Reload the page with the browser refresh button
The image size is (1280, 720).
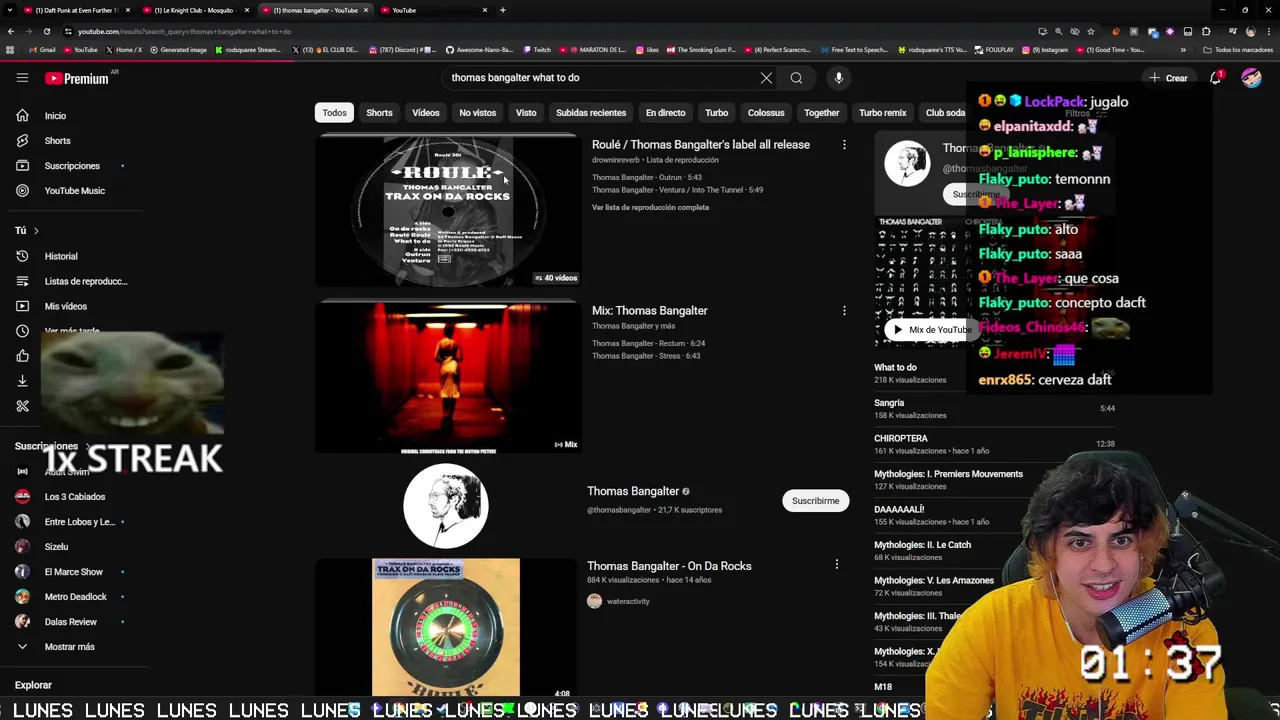[46, 31]
